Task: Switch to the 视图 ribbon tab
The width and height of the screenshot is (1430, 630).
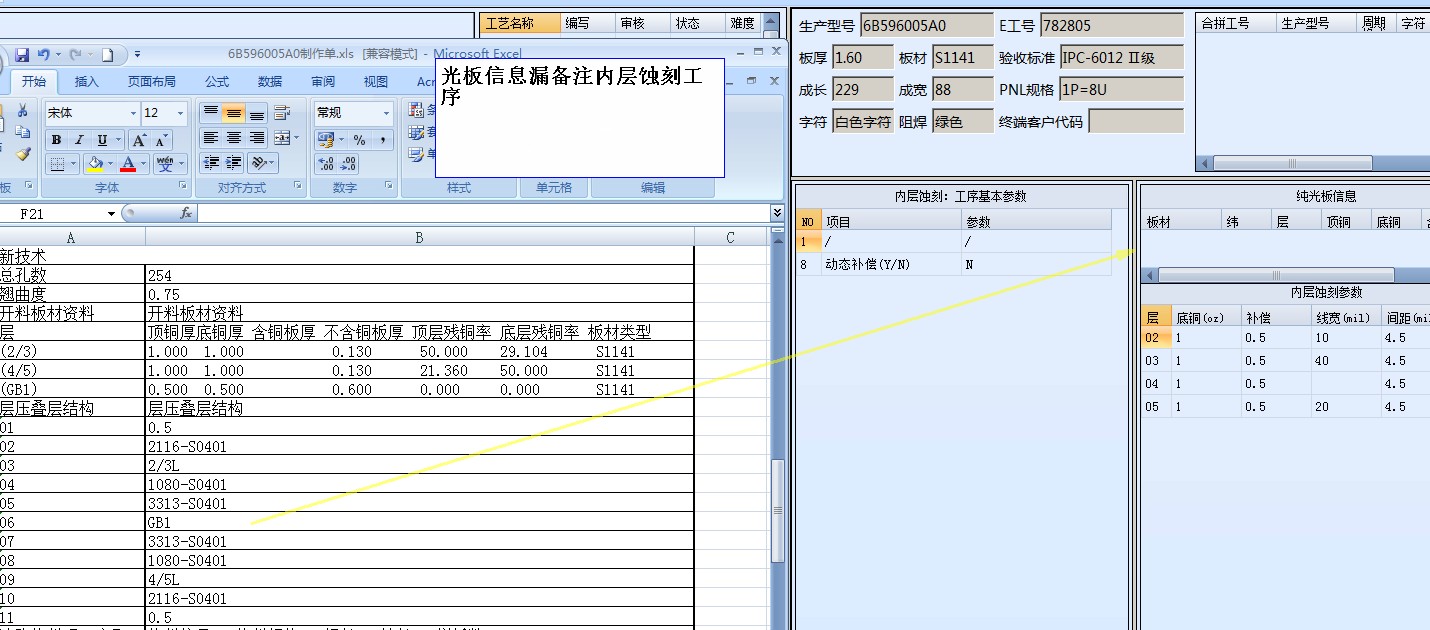Action: click(x=376, y=82)
